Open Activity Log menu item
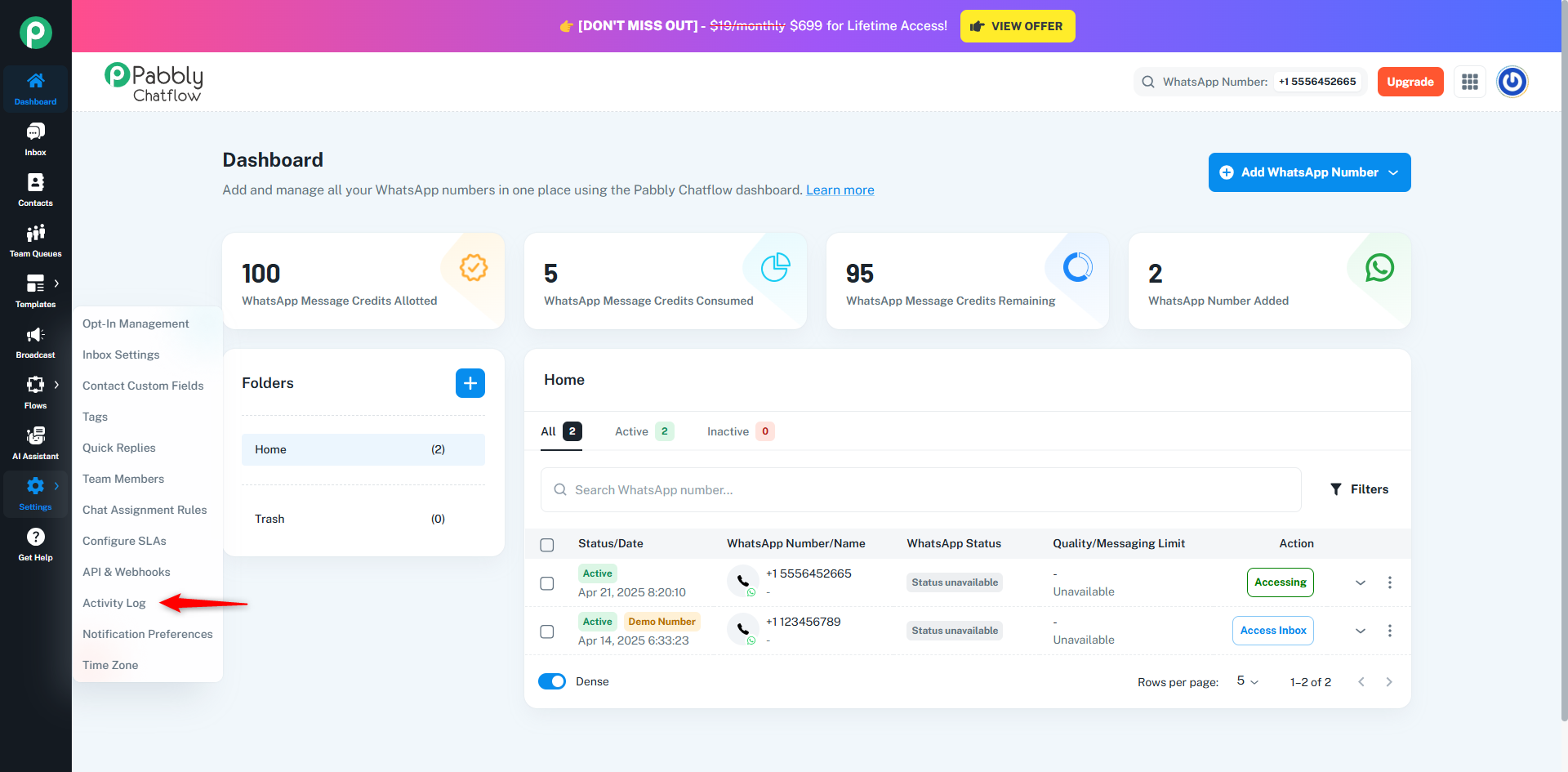The height and width of the screenshot is (772, 1568). point(114,603)
